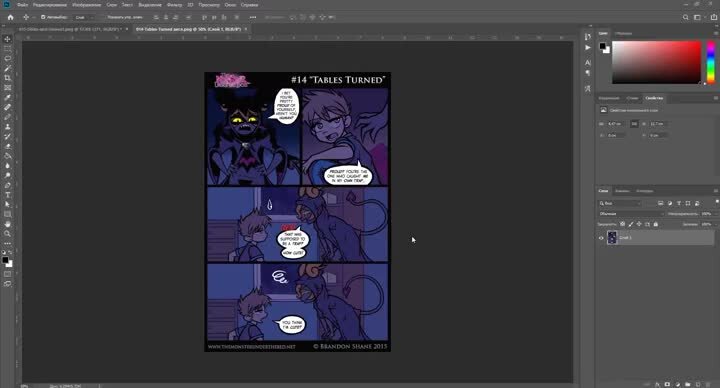Open the History panel icon
This screenshot has height=388, width=720.
point(588,37)
